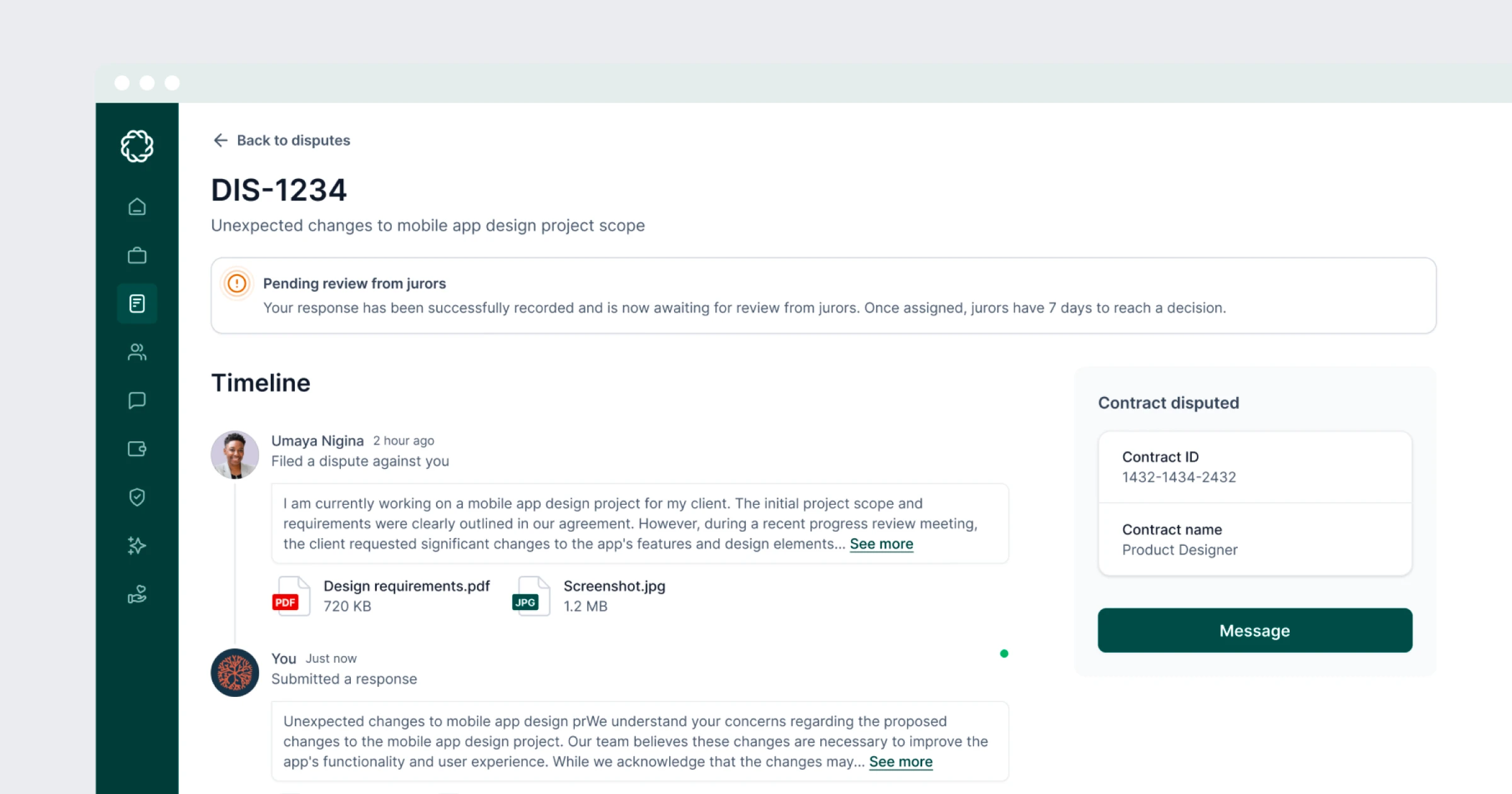Select the active Disputes document icon
1512x794 pixels.
[137, 304]
